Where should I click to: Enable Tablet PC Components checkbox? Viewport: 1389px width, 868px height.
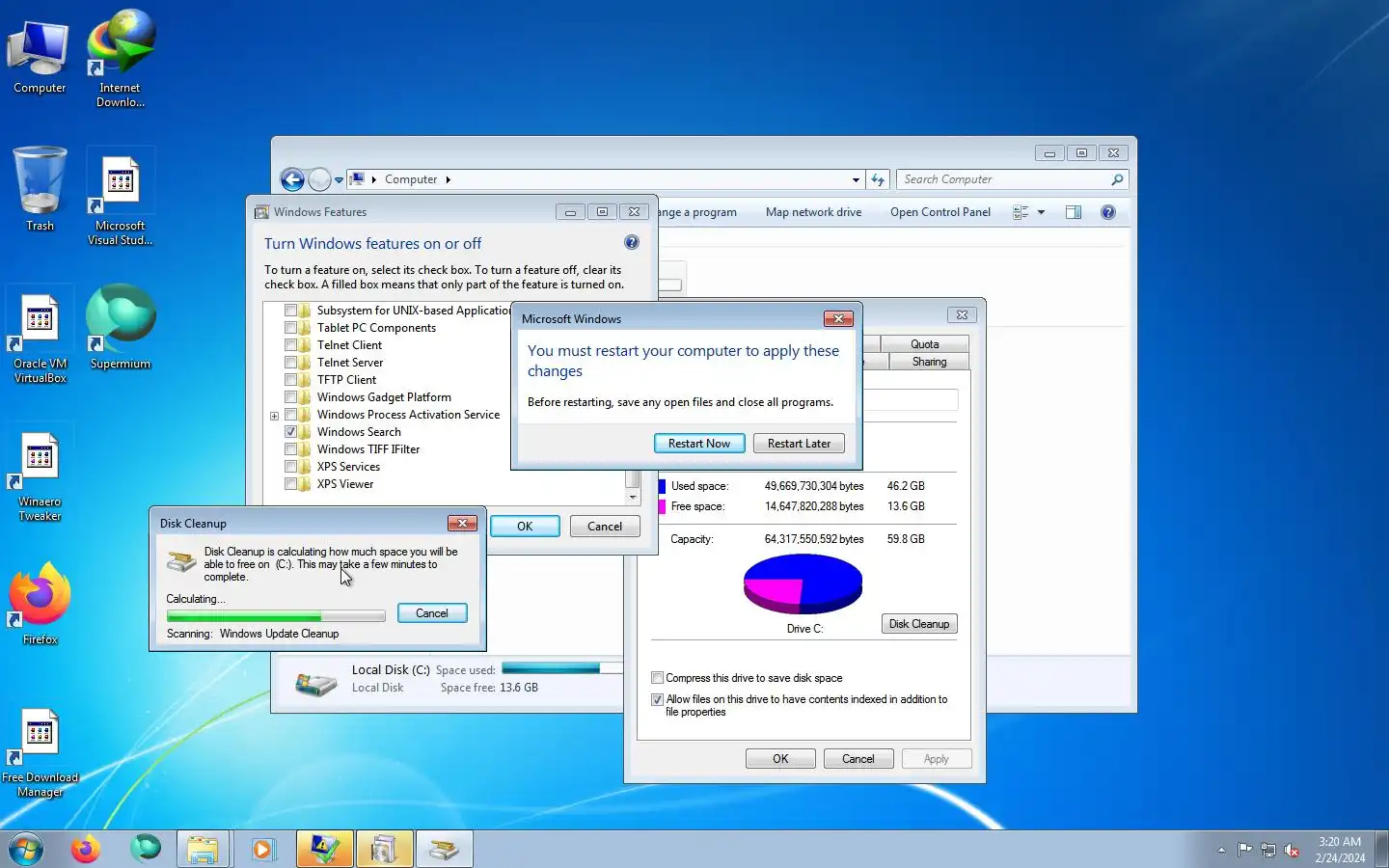290,328
